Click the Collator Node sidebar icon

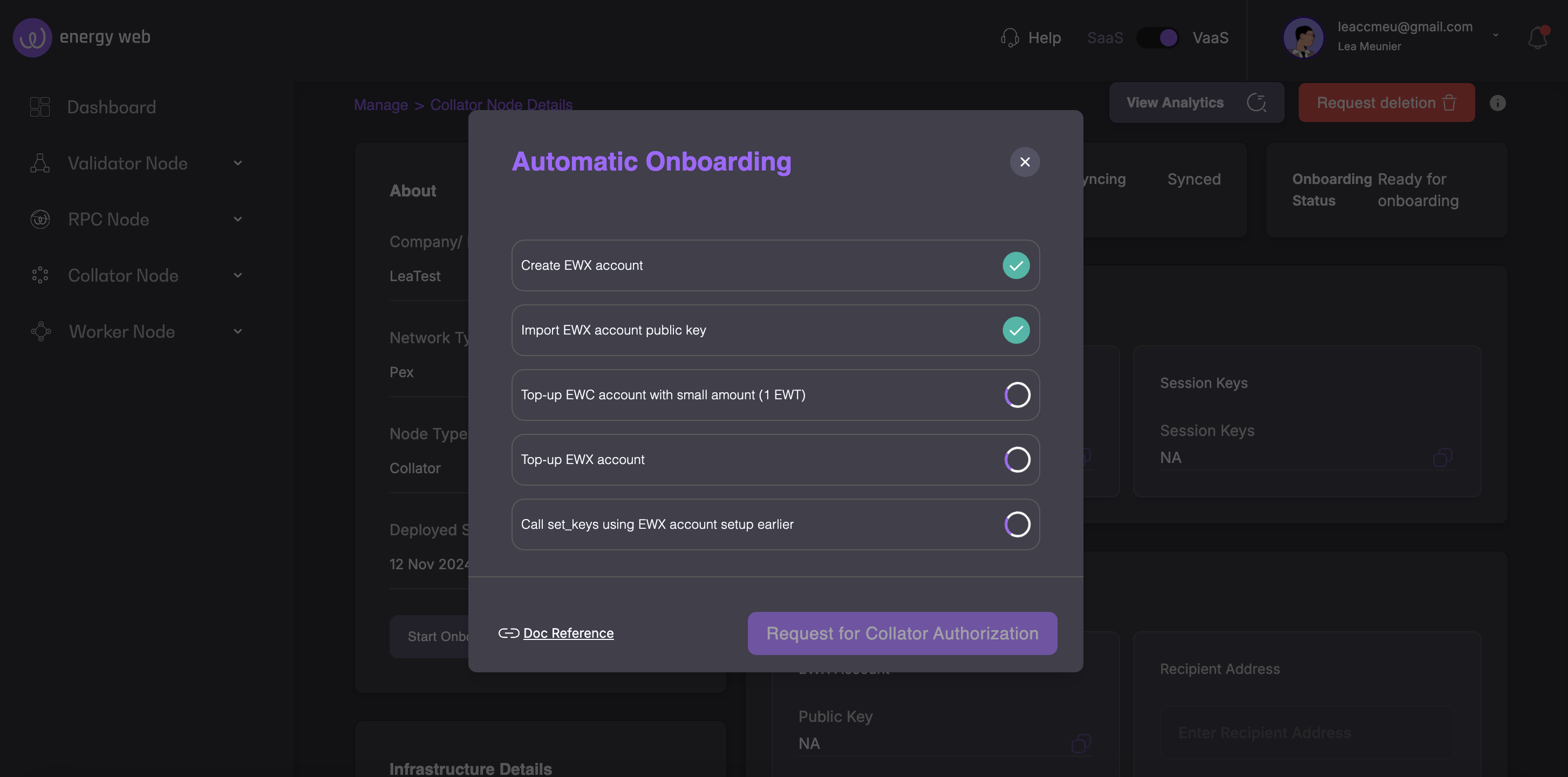(x=39, y=275)
